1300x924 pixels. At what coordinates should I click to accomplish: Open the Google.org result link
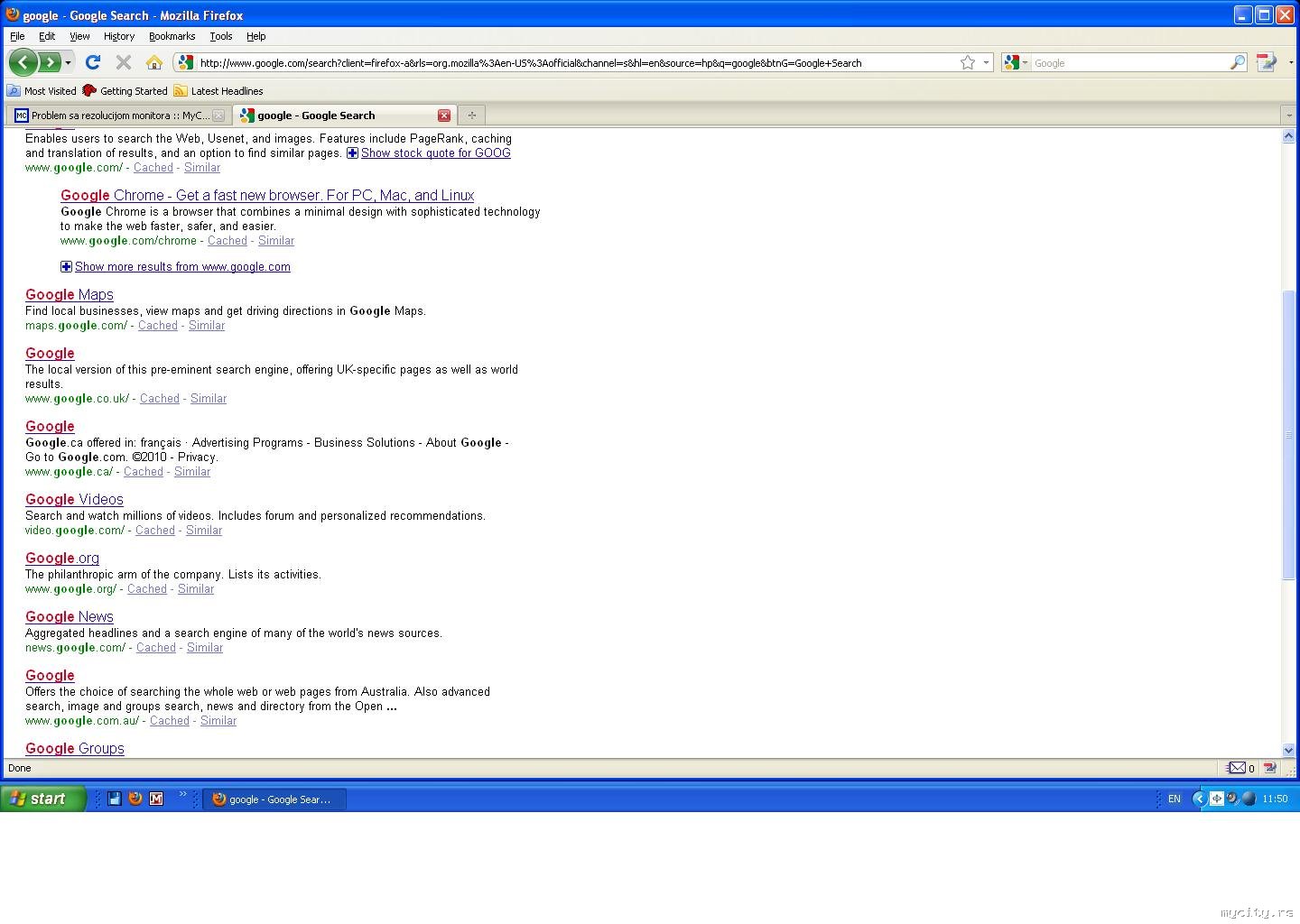pos(62,558)
